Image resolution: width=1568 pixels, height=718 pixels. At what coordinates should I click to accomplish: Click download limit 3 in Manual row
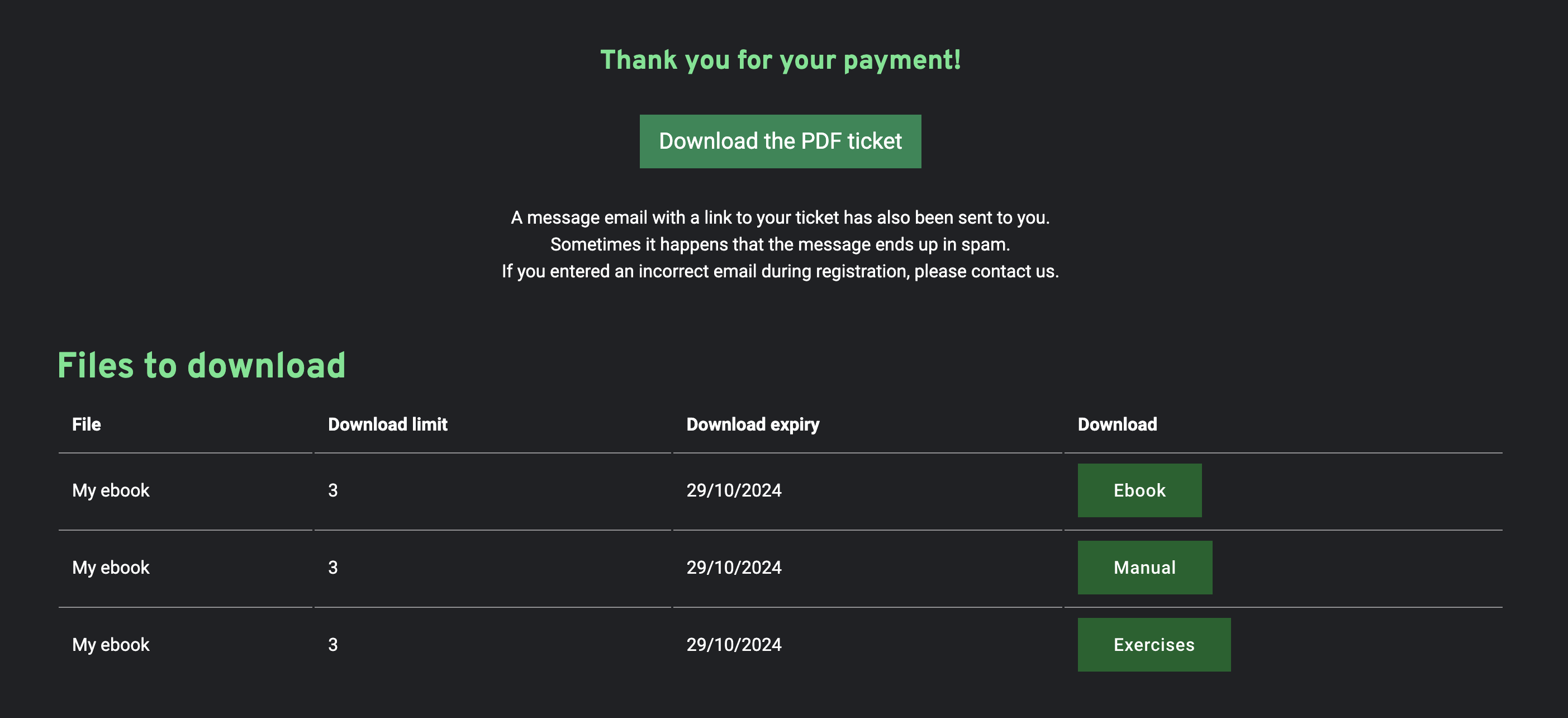point(333,568)
